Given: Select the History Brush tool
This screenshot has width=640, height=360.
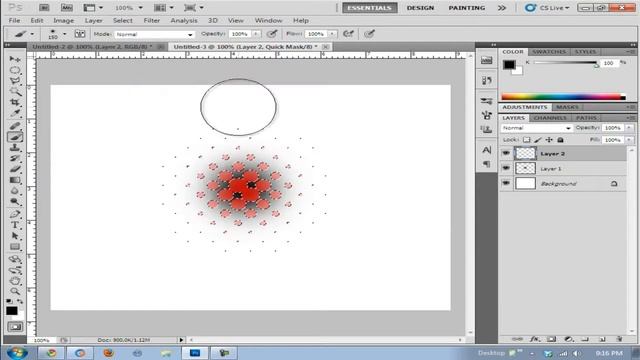Looking at the screenshot, I should [x=15, y=158].
